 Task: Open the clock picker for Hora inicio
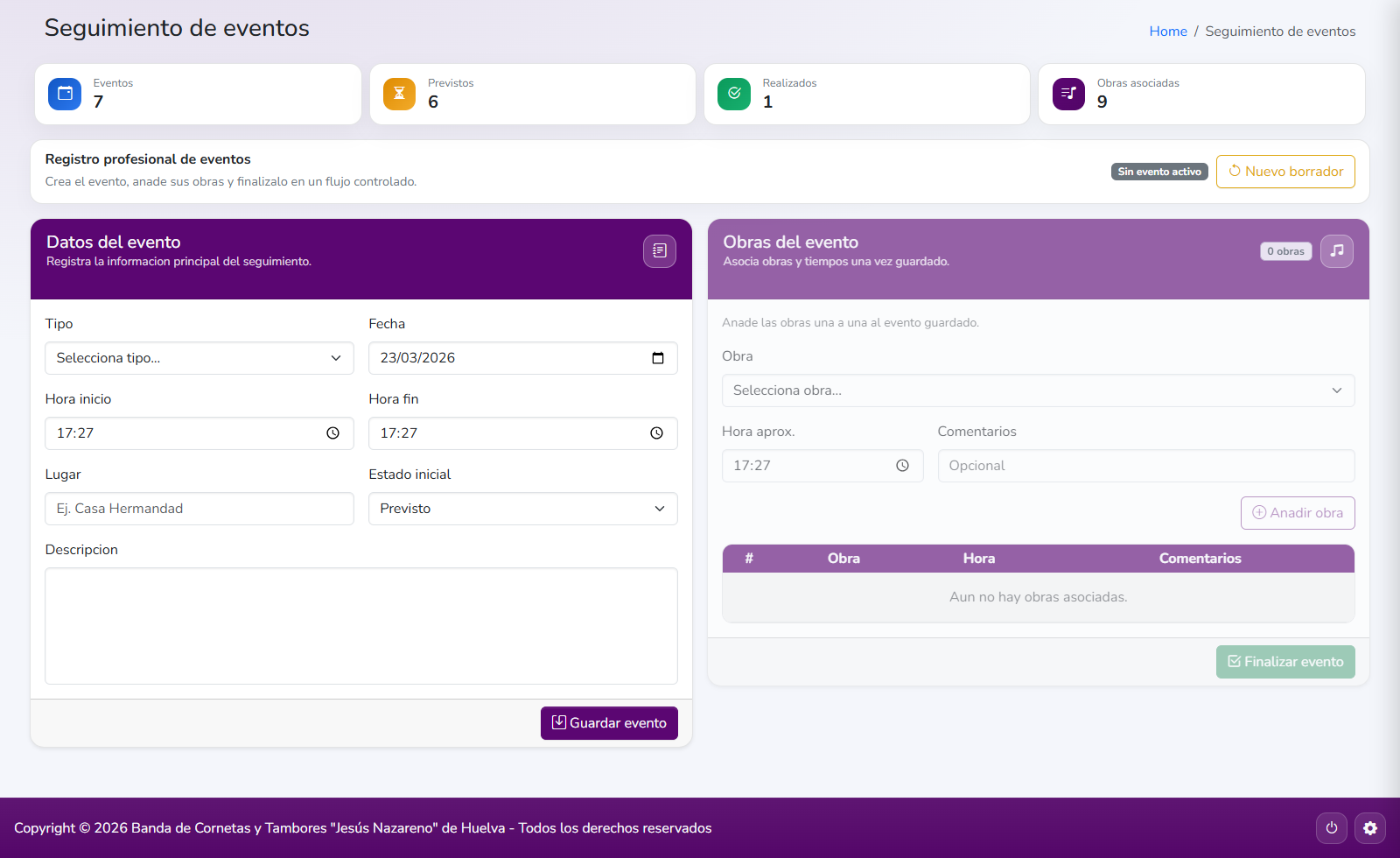[x=332, y=433]
